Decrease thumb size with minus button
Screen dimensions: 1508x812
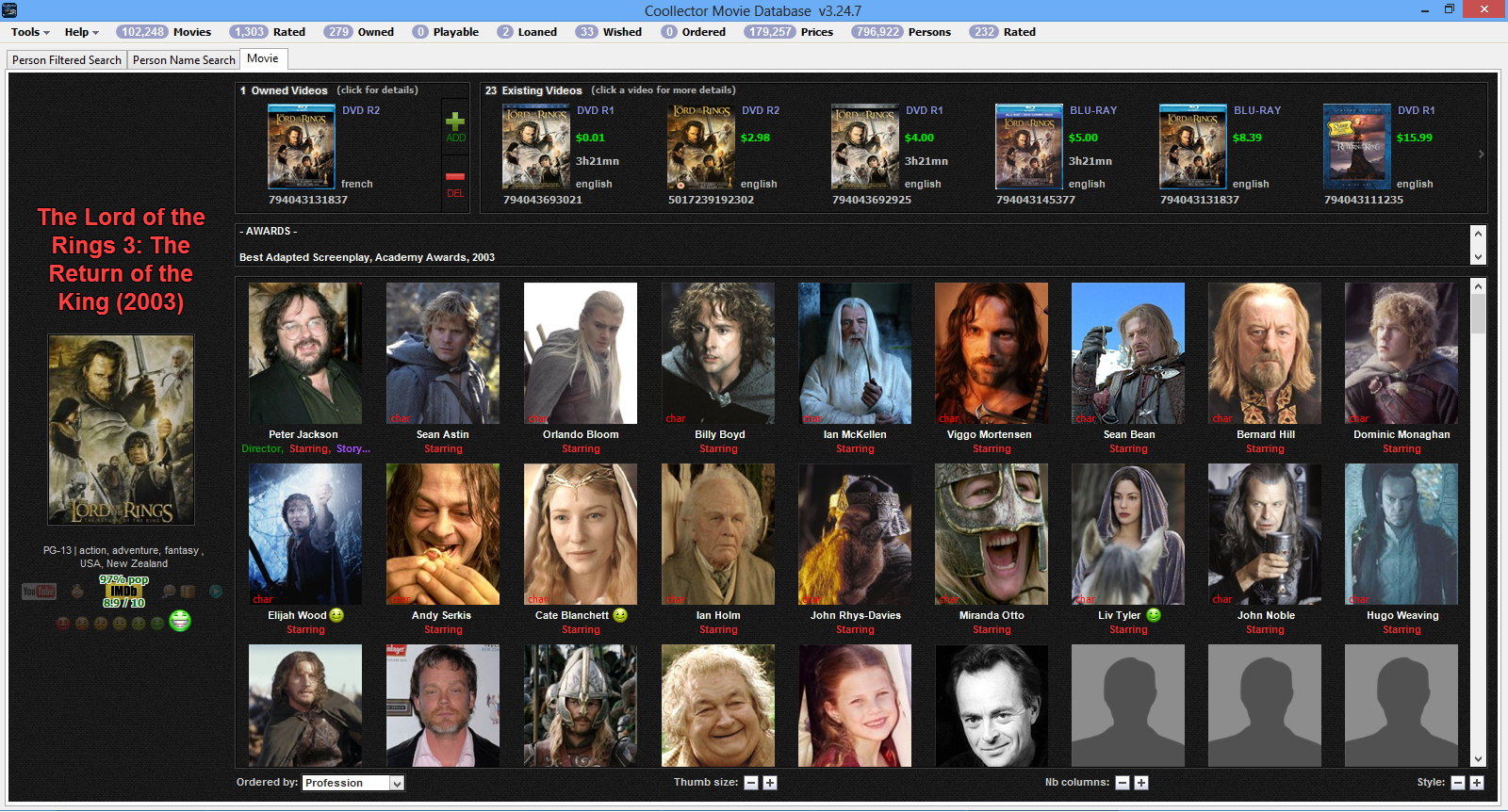(x=751, y=783)
